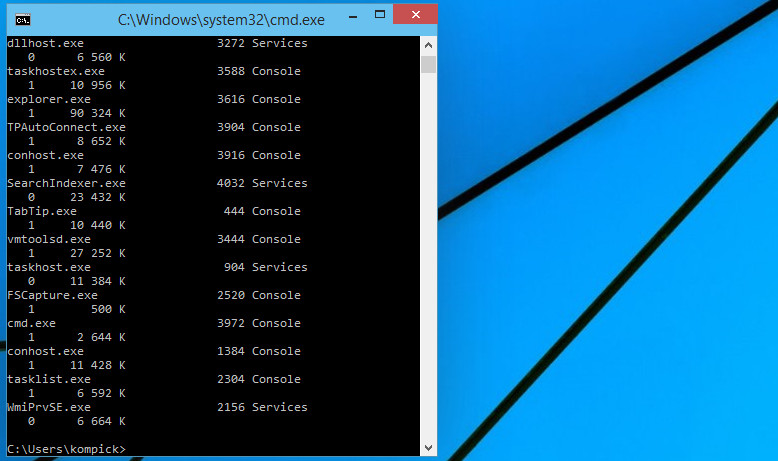Viewport: 778px width, 461px height.
Task: Minimize the cmd.exe window
Action: tap(353, 16)
